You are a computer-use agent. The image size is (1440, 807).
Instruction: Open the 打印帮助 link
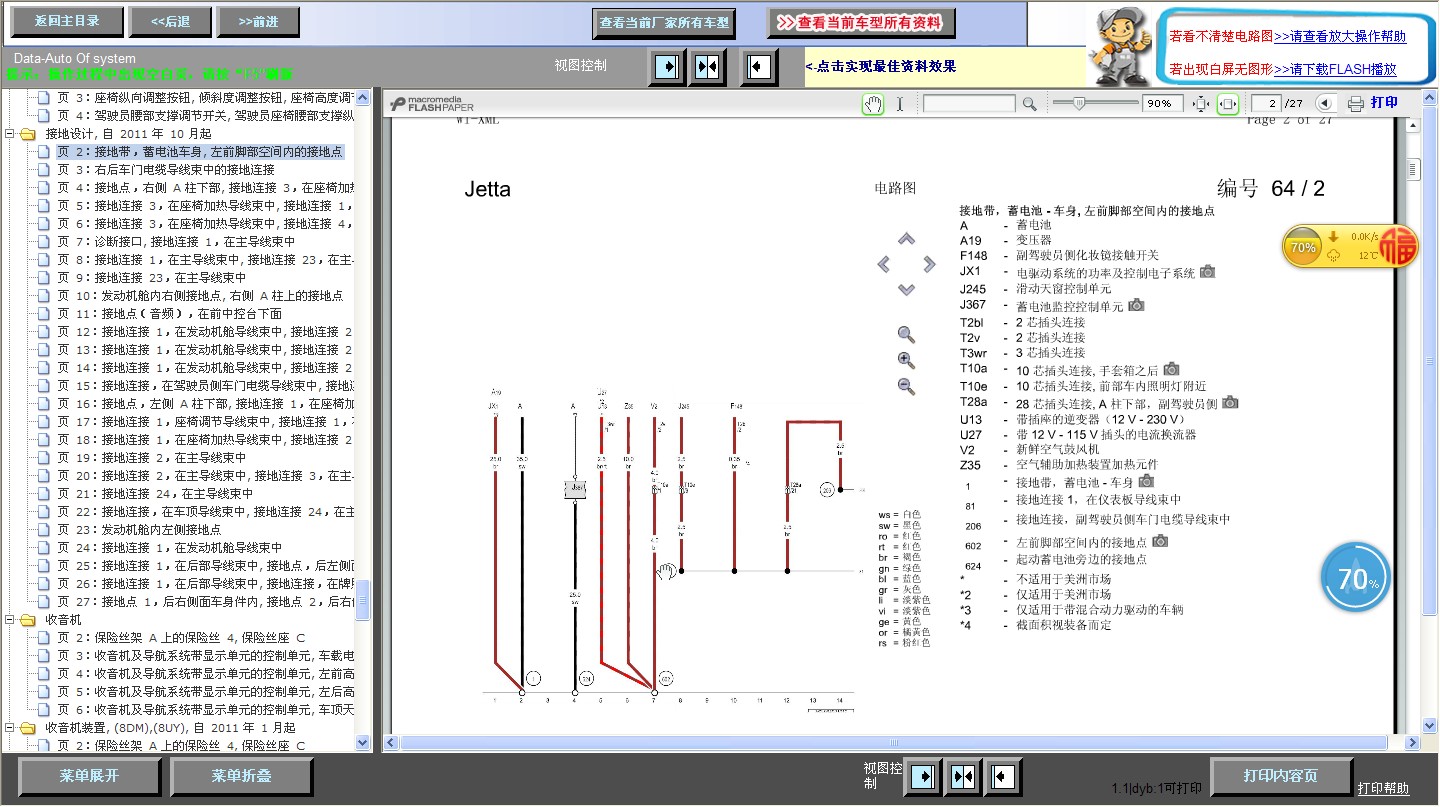1383,789
